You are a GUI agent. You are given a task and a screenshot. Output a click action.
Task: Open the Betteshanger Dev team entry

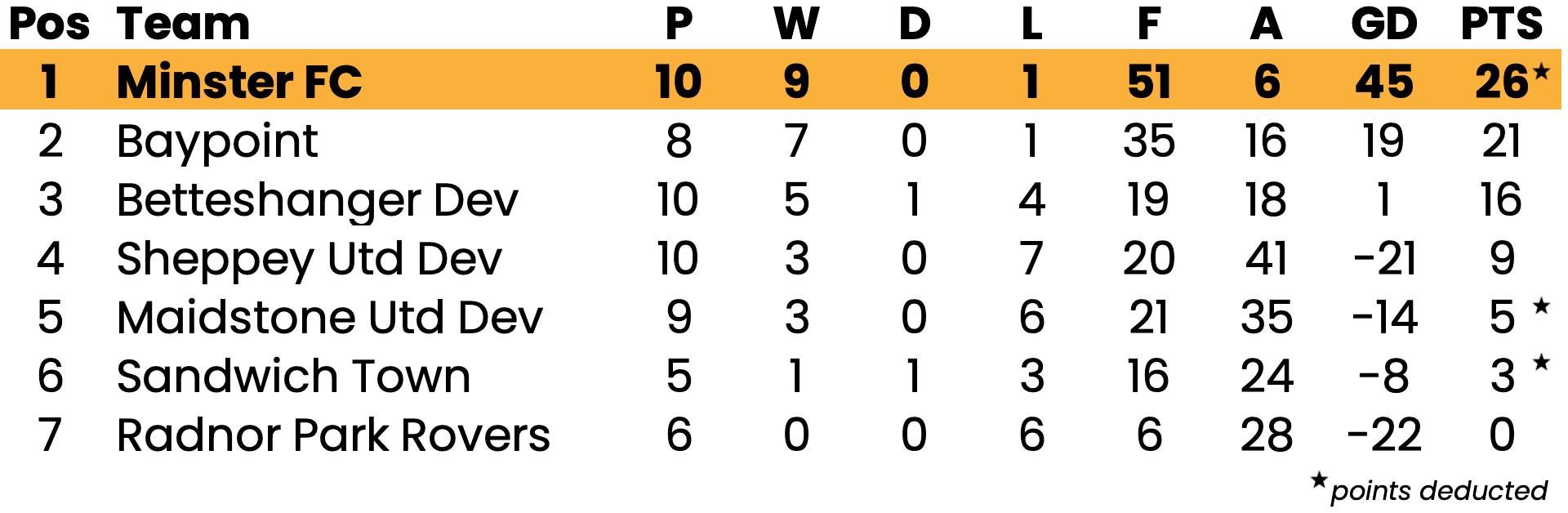point(317,201)
